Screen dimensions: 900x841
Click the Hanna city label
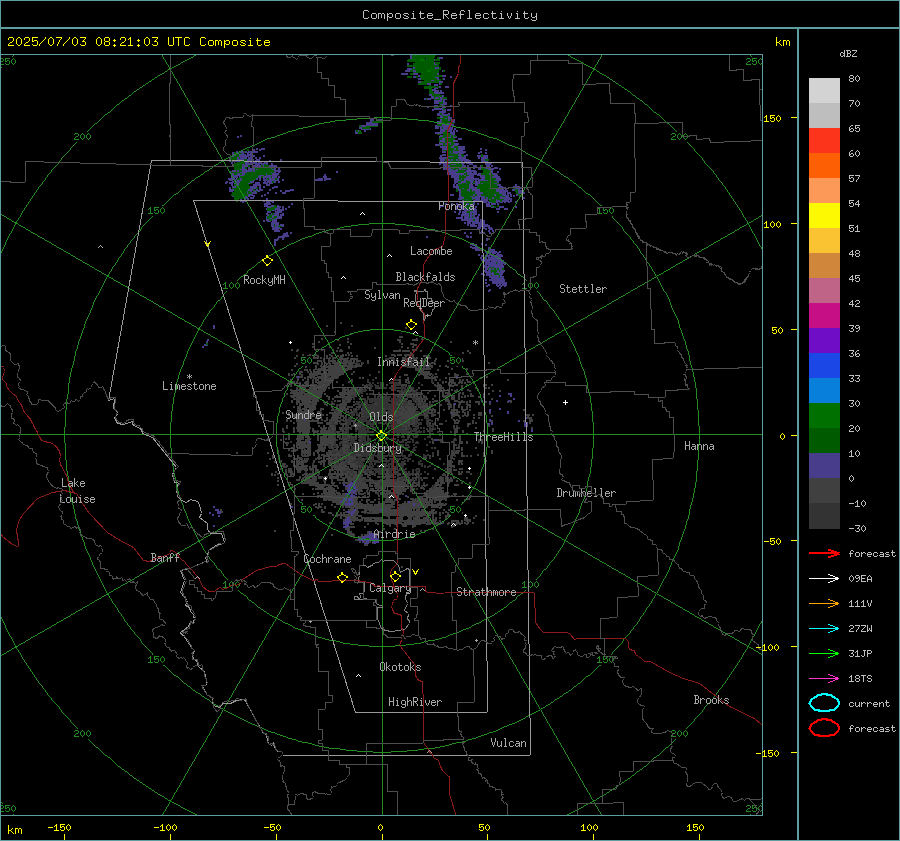pyautogui.click(x=699, y=446)
